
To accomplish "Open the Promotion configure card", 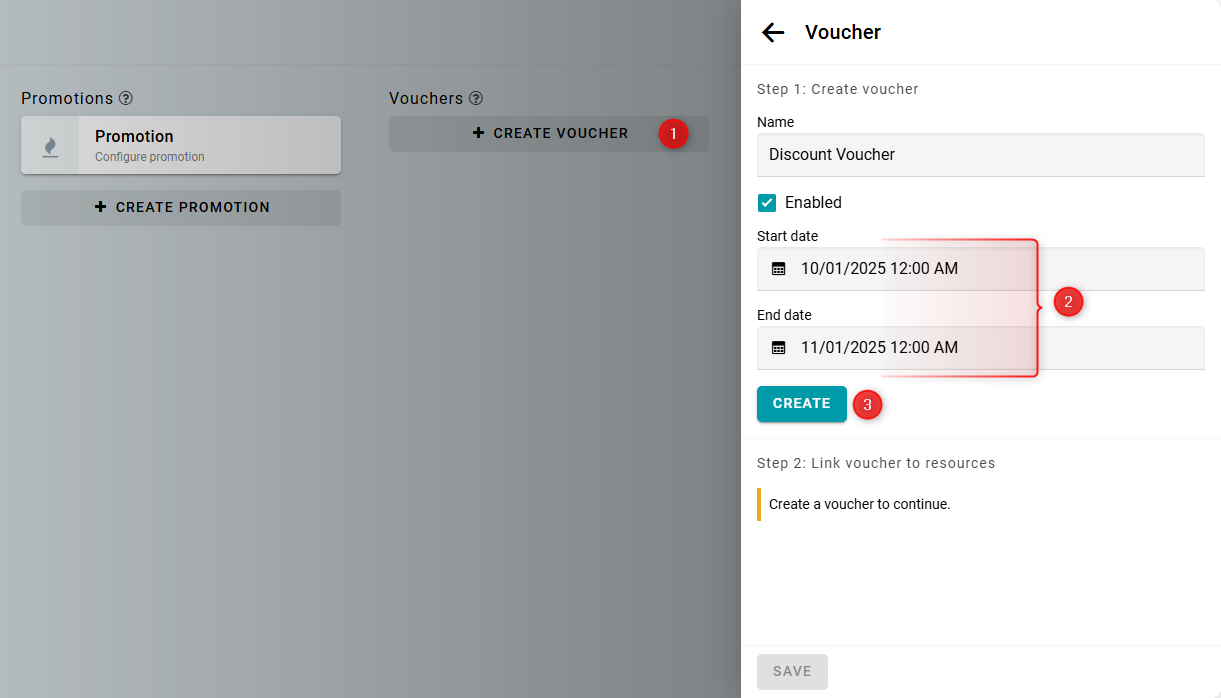I will tap(181, 145).
